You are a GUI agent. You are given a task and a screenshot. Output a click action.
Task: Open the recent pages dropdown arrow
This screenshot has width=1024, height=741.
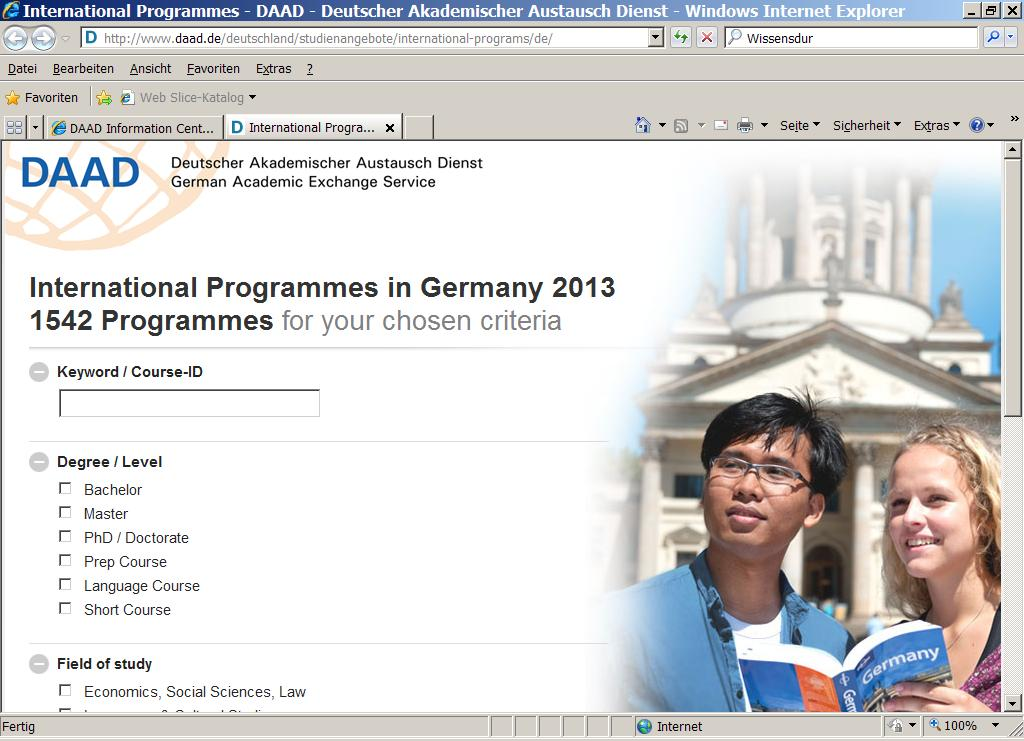click(x=65, y=39)
